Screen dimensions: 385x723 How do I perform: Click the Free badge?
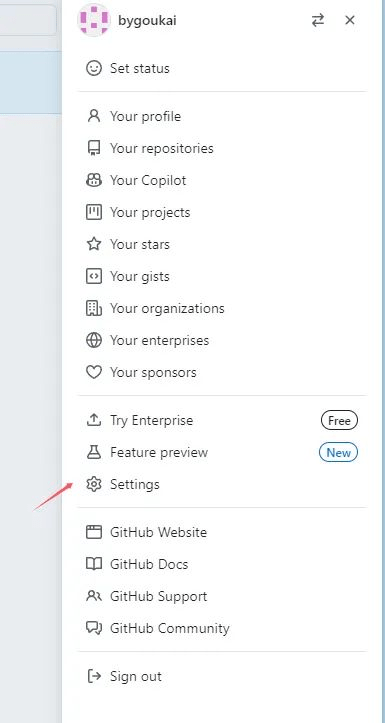point(339,421)
